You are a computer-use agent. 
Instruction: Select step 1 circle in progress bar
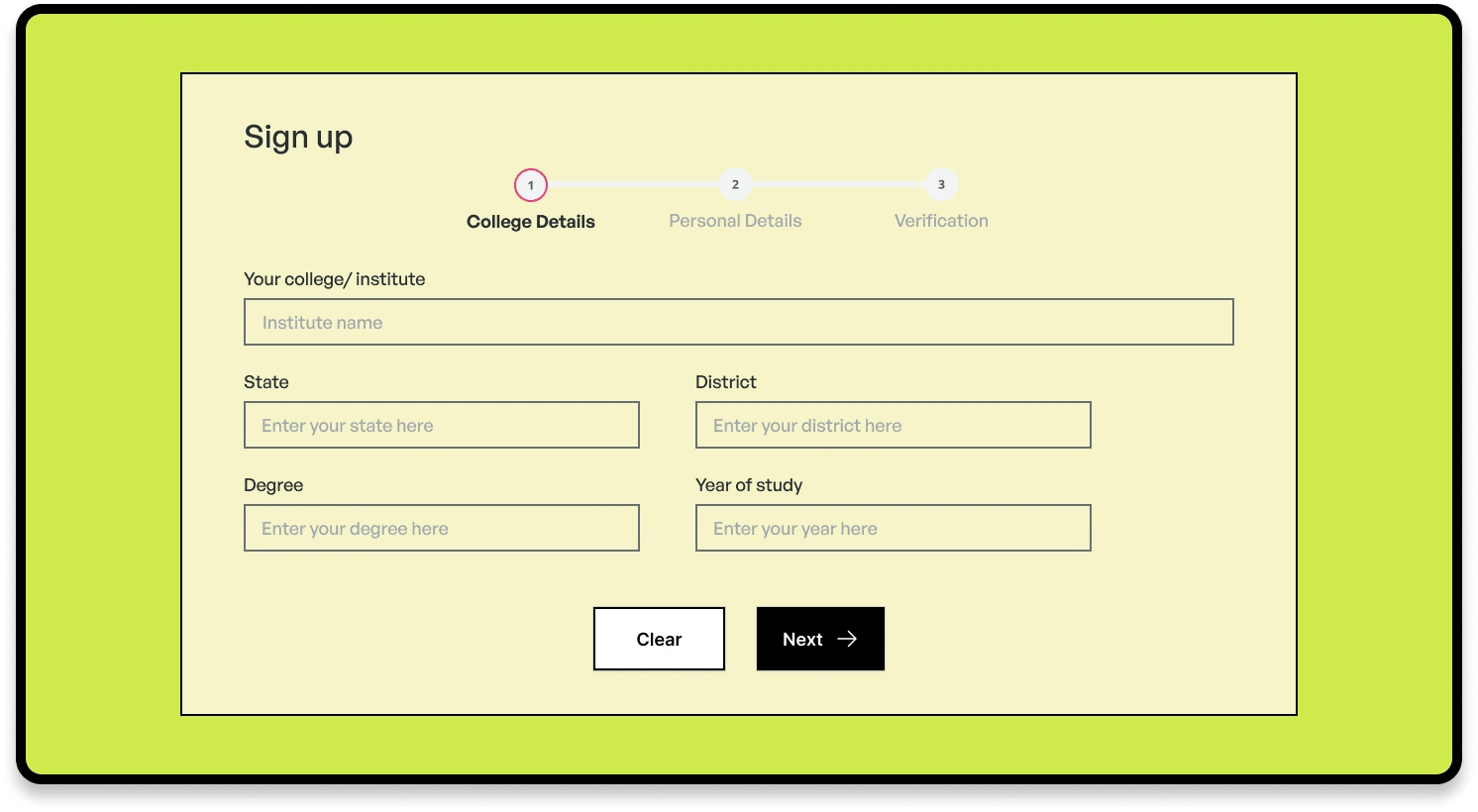click(531, 185)
